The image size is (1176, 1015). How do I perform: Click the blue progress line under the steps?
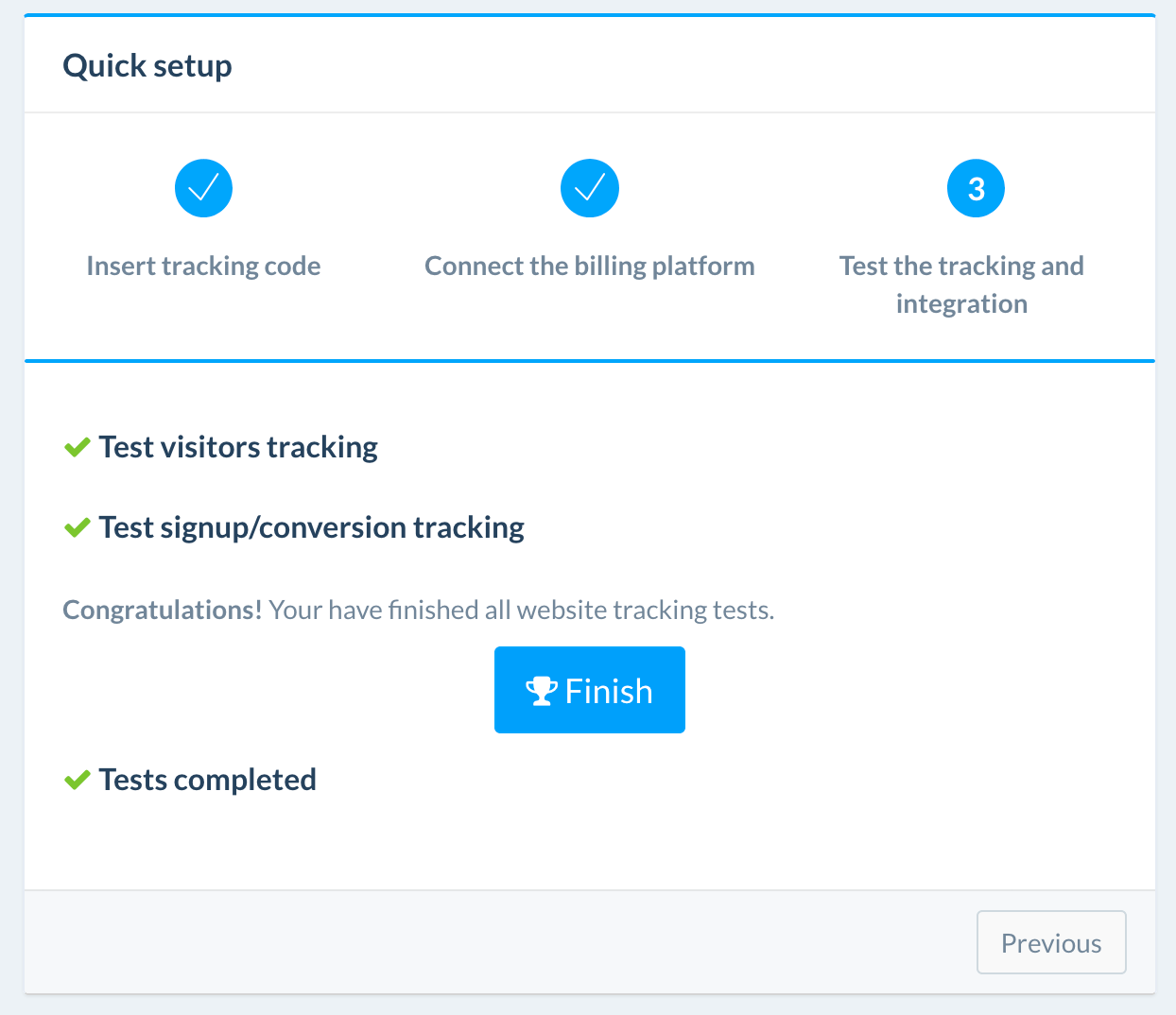pyautogui.click(x=590, y=360)
